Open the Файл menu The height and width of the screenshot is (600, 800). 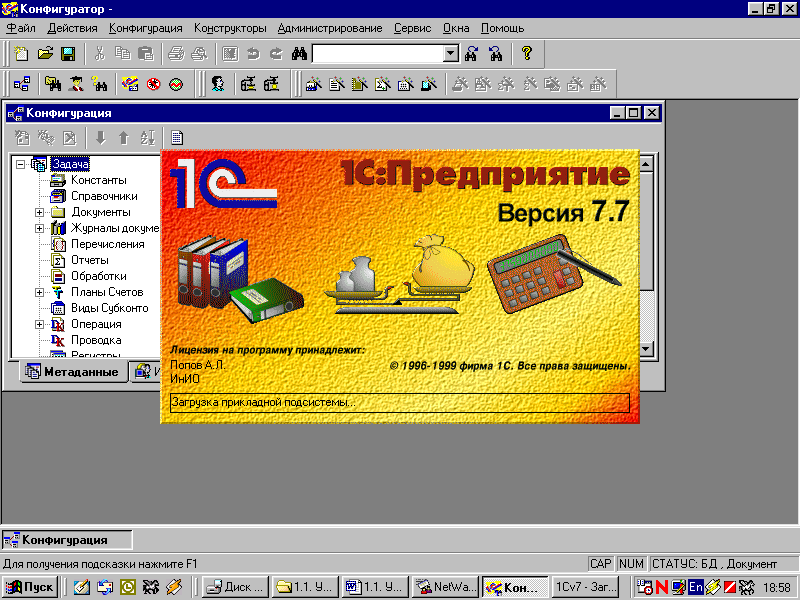click(21, 29)
